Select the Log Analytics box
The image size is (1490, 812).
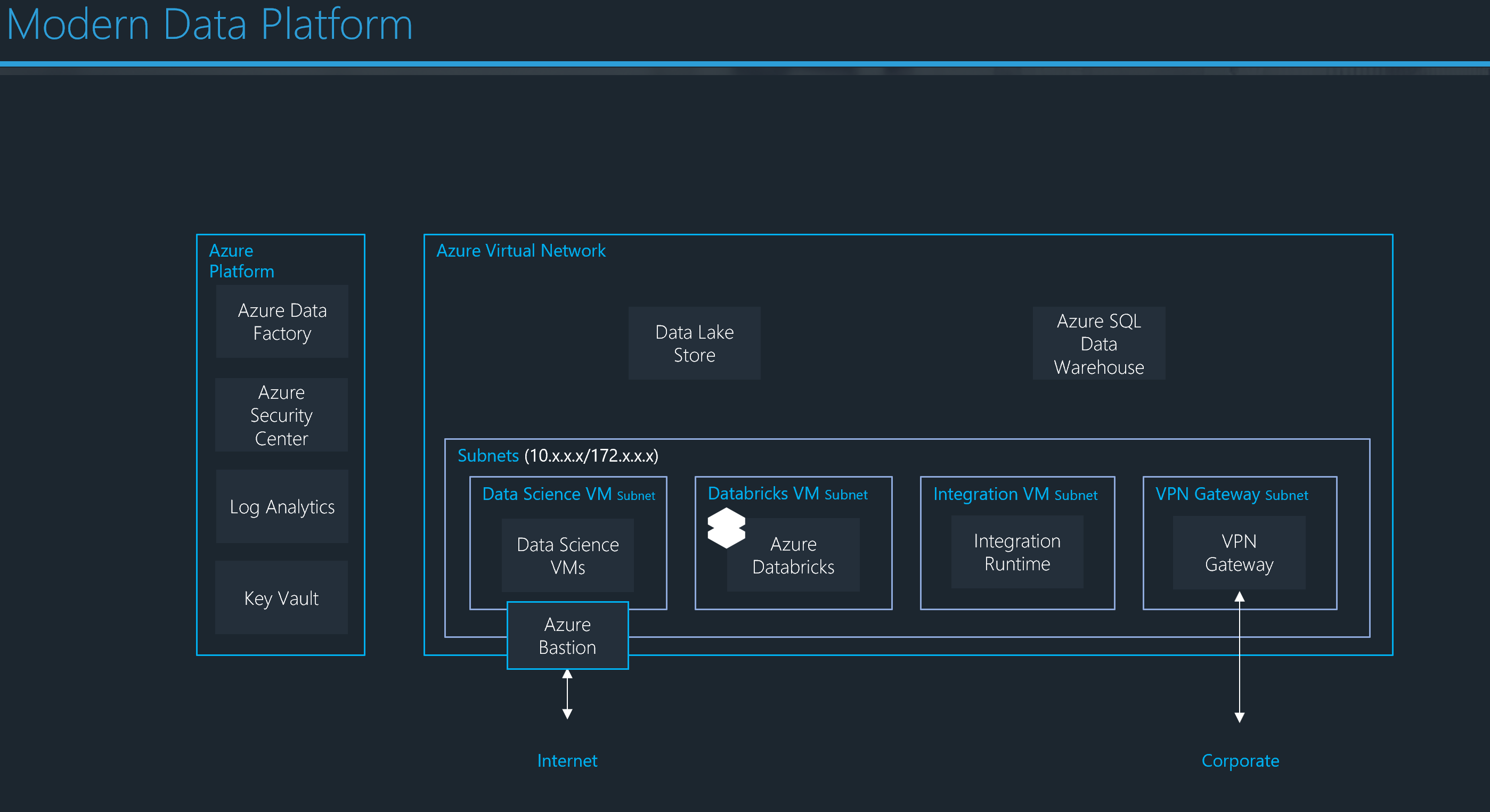coord(282,507)
